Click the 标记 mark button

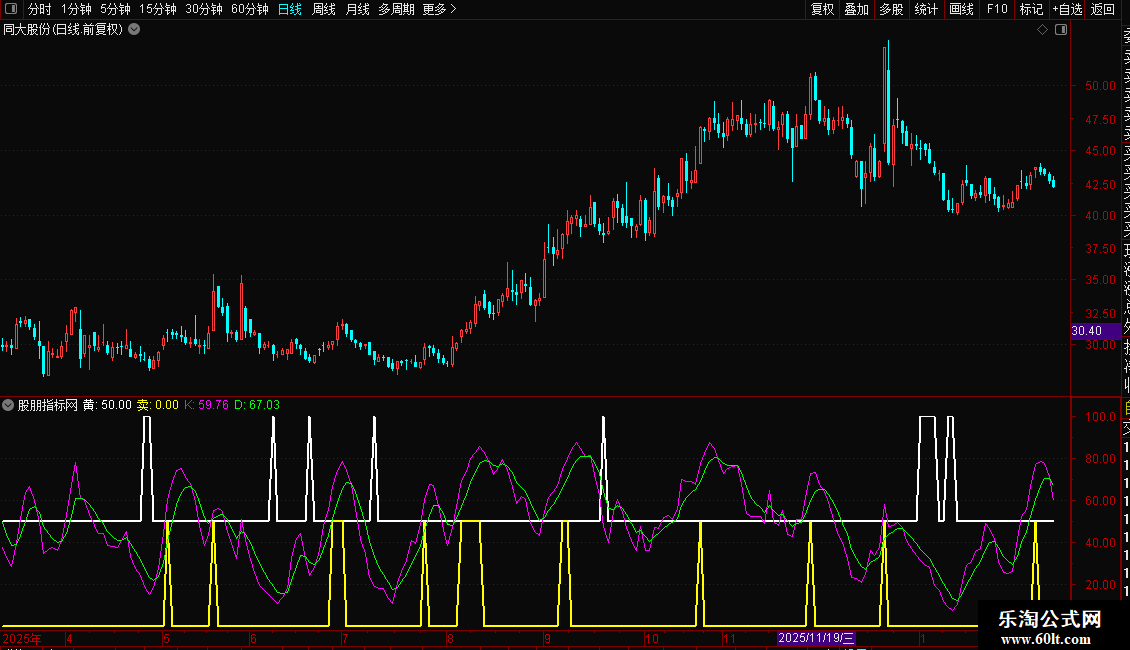(x=1031, y=9)
